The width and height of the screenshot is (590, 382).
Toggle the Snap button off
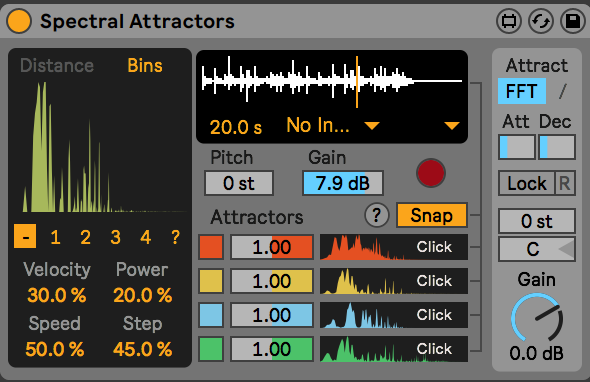coord(432,215)
